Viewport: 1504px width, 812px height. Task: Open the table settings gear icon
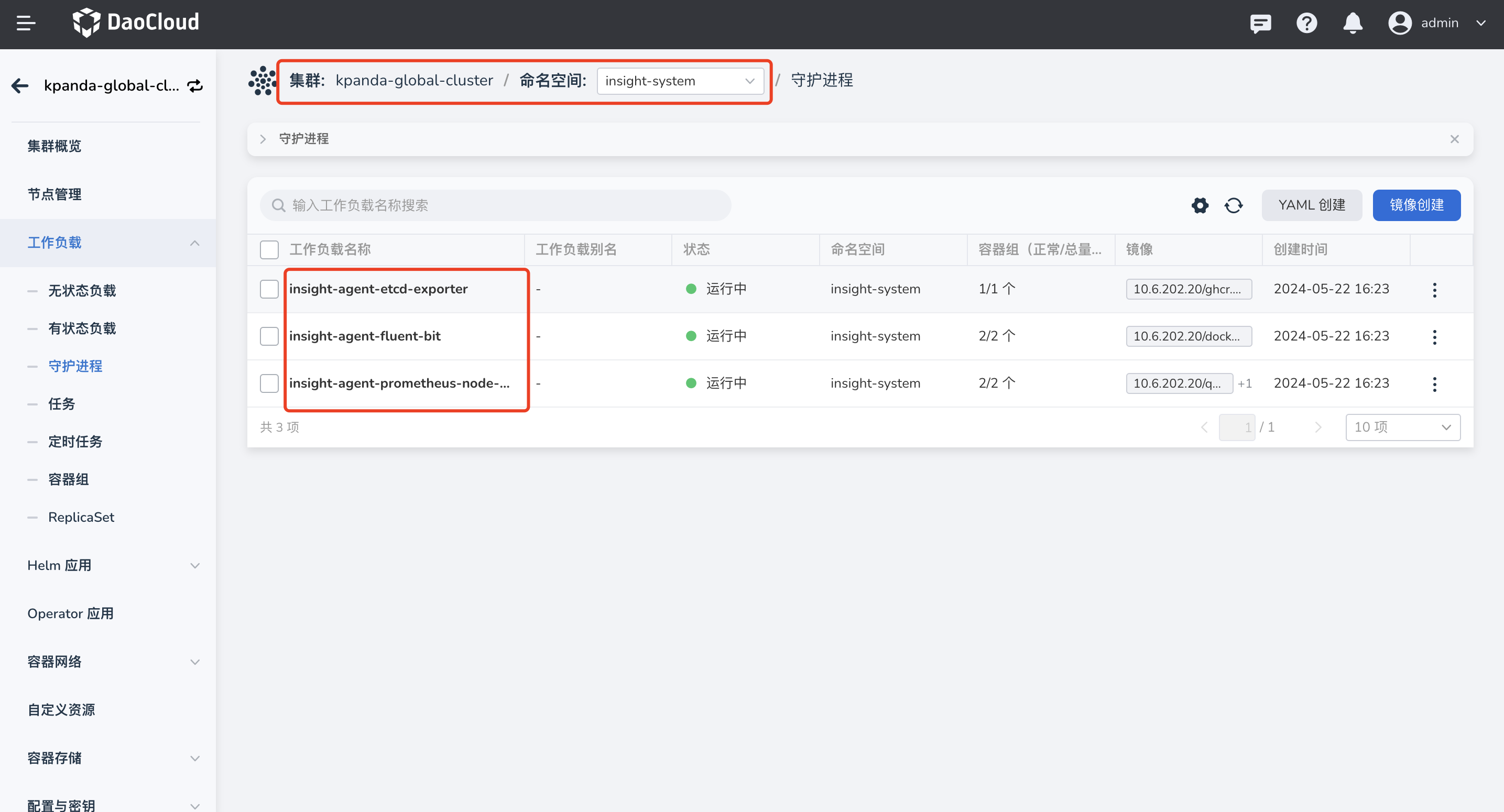coord(1200,205)
